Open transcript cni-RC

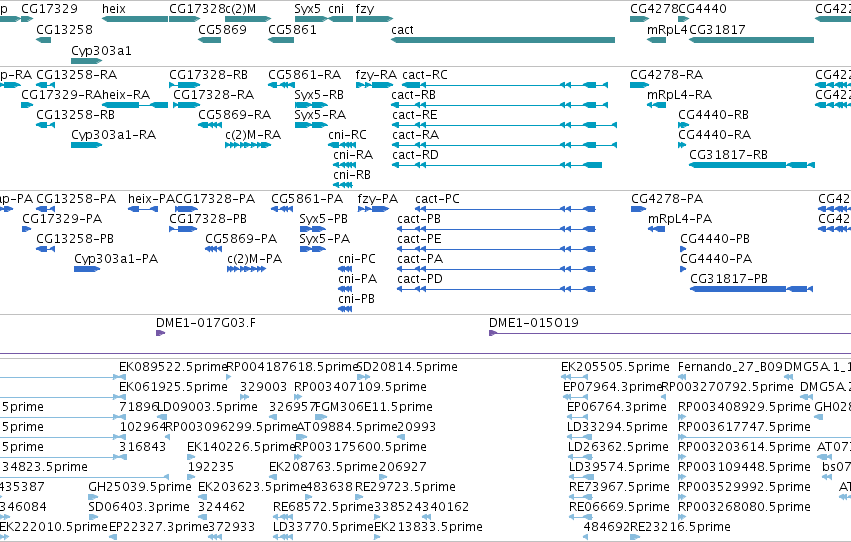coord(347,135)
